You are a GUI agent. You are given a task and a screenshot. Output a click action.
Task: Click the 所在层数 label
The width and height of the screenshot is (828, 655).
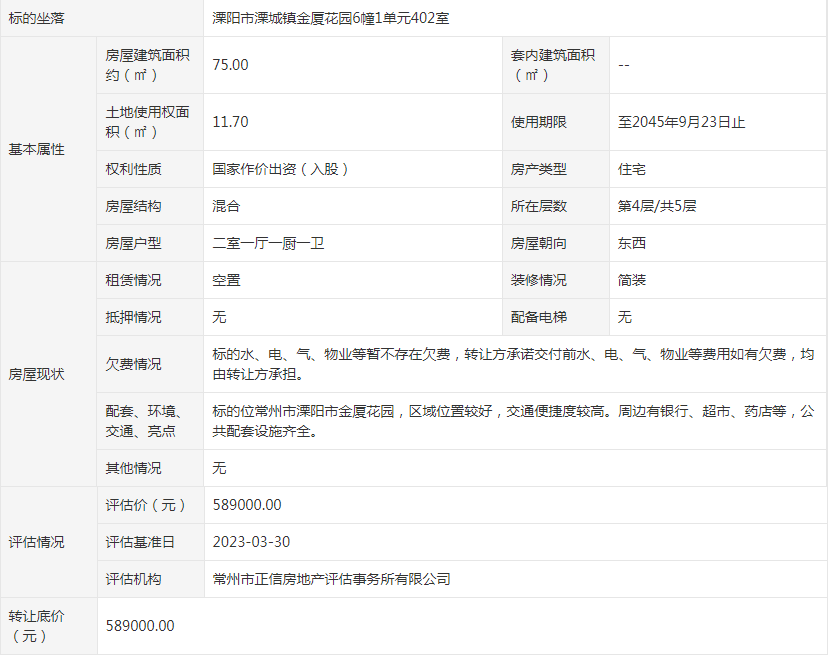coord(539,206)
